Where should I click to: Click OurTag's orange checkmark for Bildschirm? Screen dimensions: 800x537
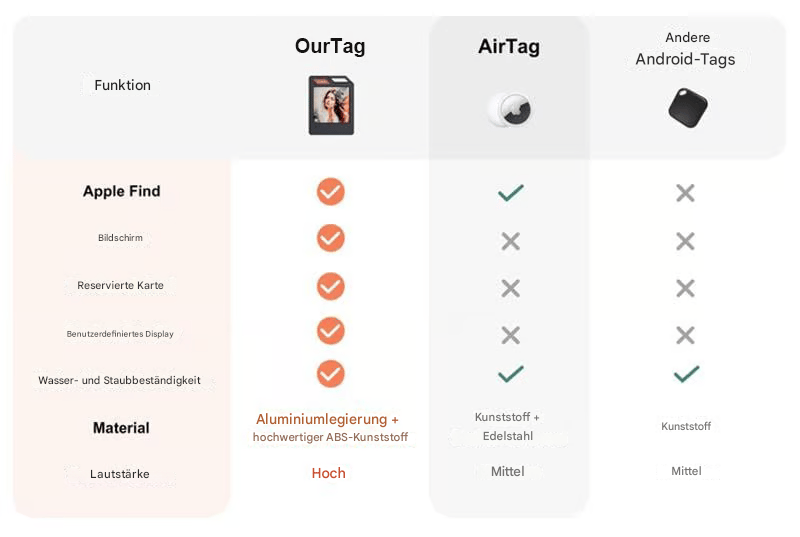(x=330, y=238)
